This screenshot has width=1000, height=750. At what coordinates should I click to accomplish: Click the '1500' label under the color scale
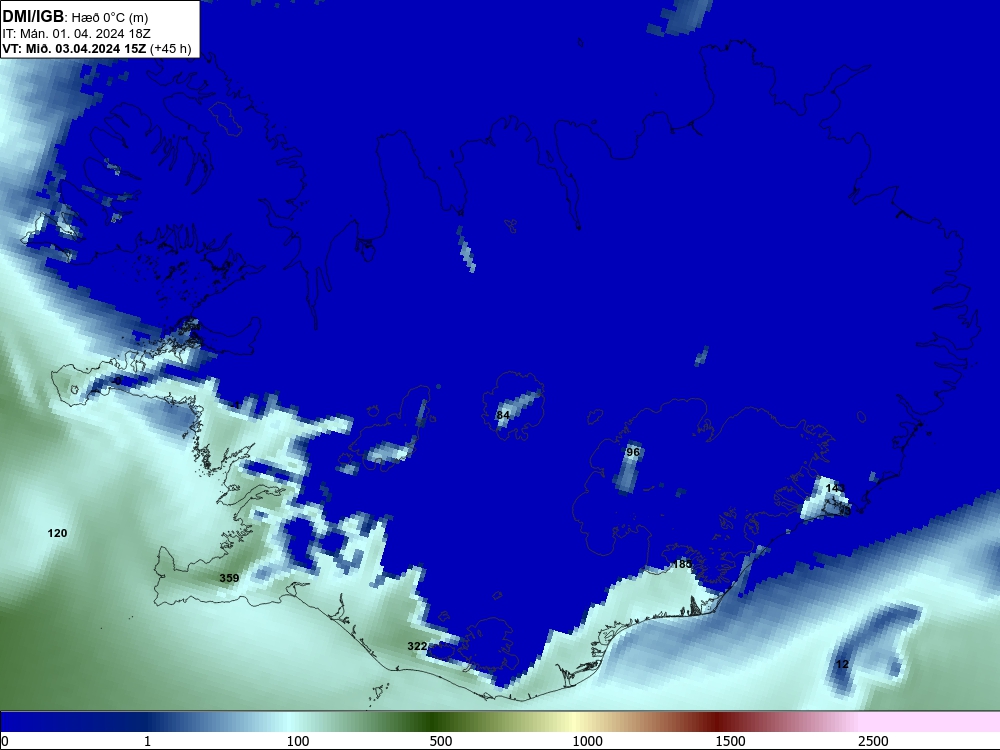tap(730, 741)
